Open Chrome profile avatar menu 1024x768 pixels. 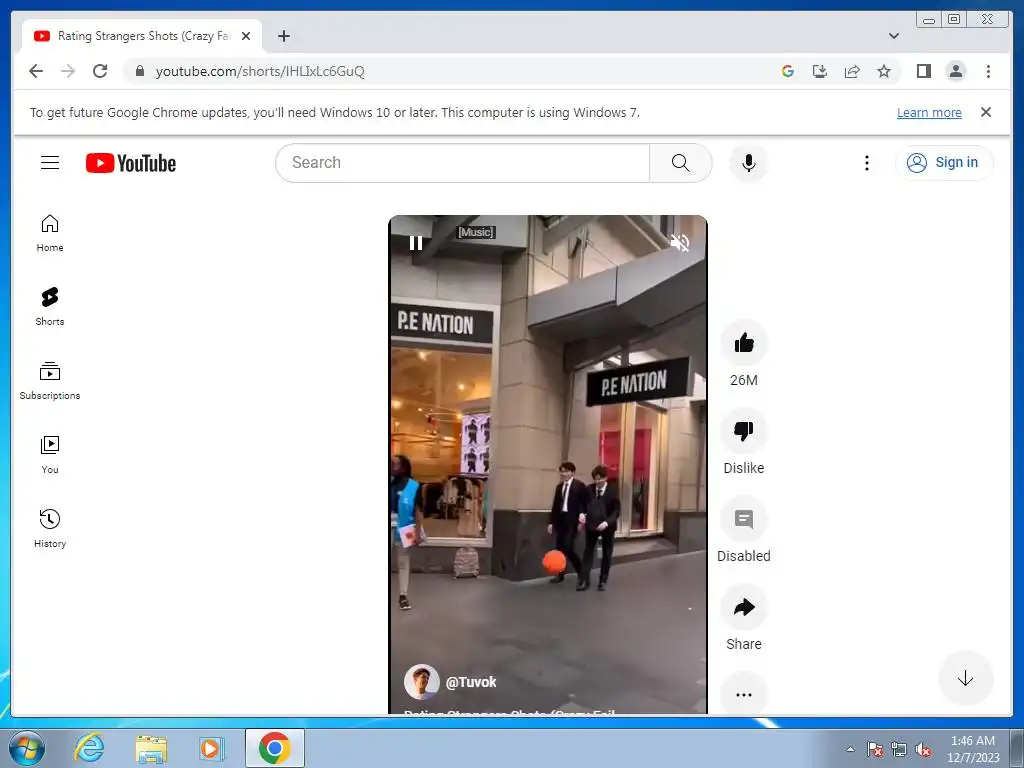tap(955, 71)
